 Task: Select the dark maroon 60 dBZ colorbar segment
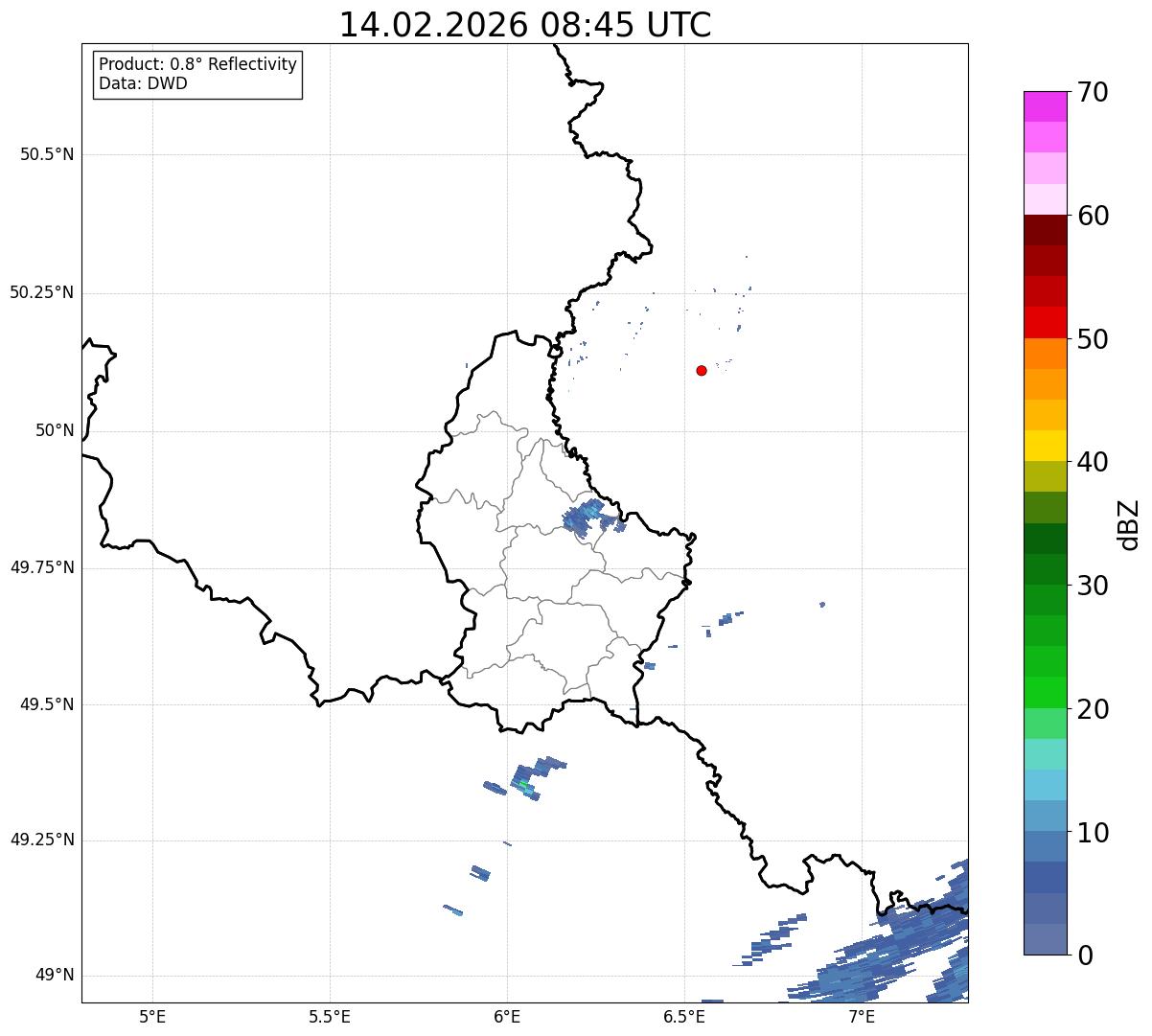[x=1045, y=230]
